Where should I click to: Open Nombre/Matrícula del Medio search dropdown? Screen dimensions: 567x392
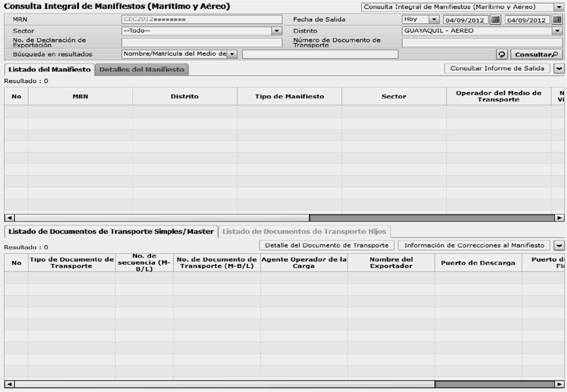232,54
